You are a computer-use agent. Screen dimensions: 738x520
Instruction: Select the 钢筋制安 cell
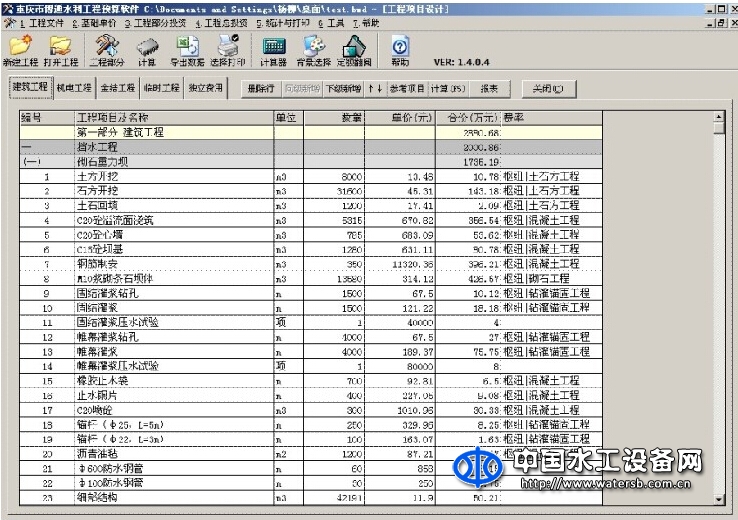[x=174, y=264]
